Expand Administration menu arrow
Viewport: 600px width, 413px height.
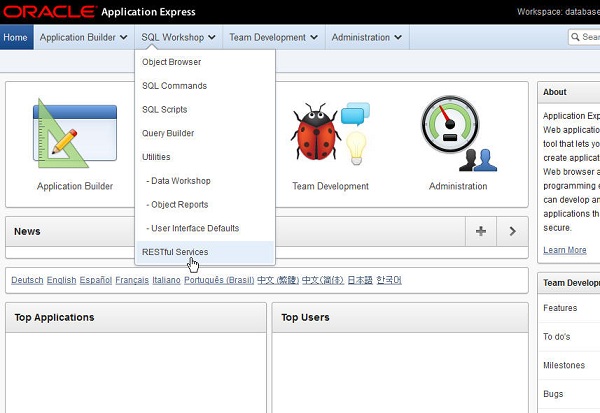tap(398, 37)
